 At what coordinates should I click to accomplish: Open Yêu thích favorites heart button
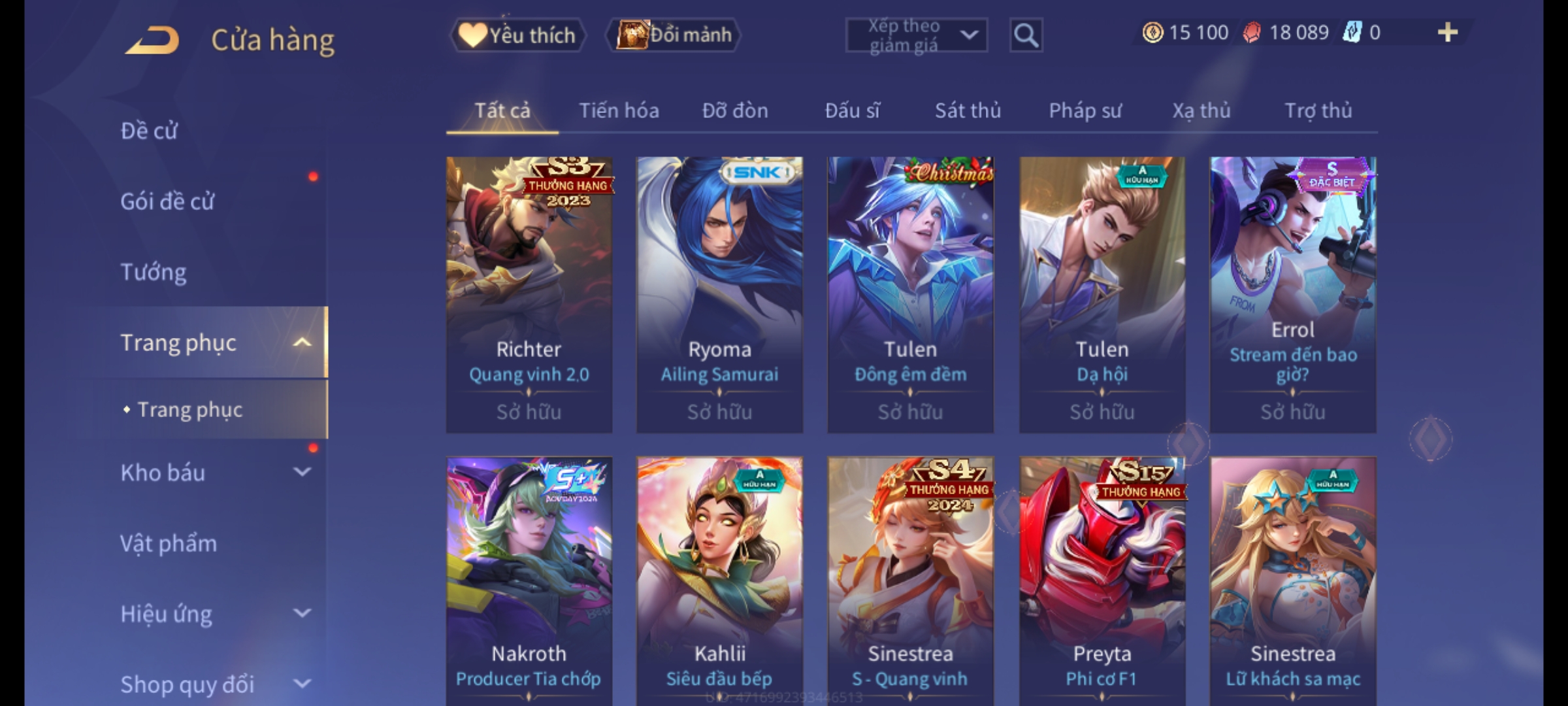coord(517,35)
